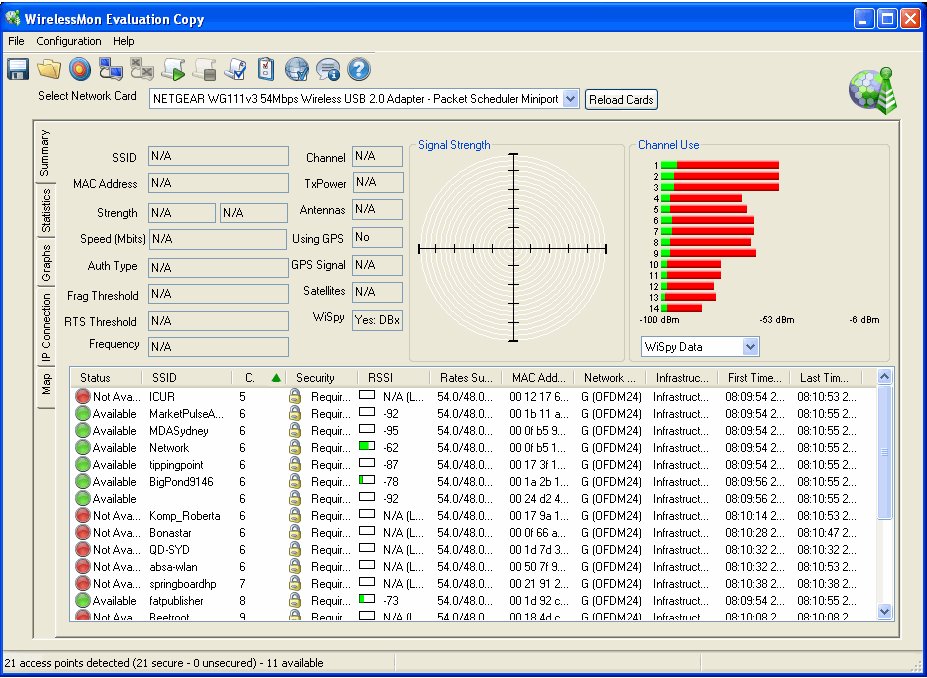This screenshot has height=678, width=927.
Task: Select the Komp_Roberta SSID entry
Action: [x=184, y=516]
